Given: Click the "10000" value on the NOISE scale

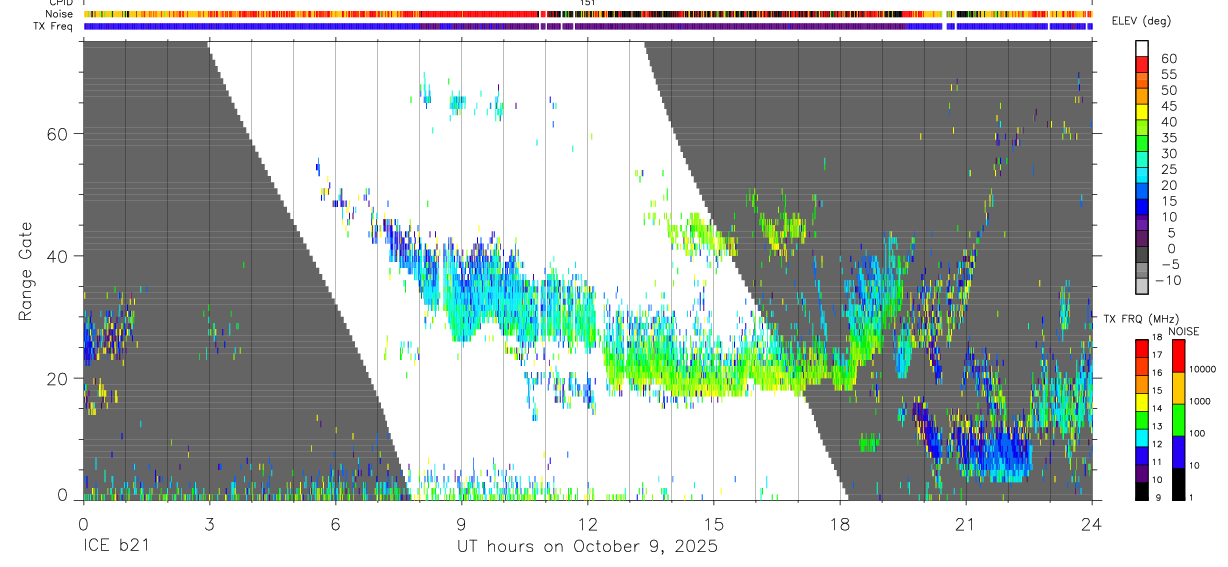Looking at the screenshot, I should point(1204,369).
